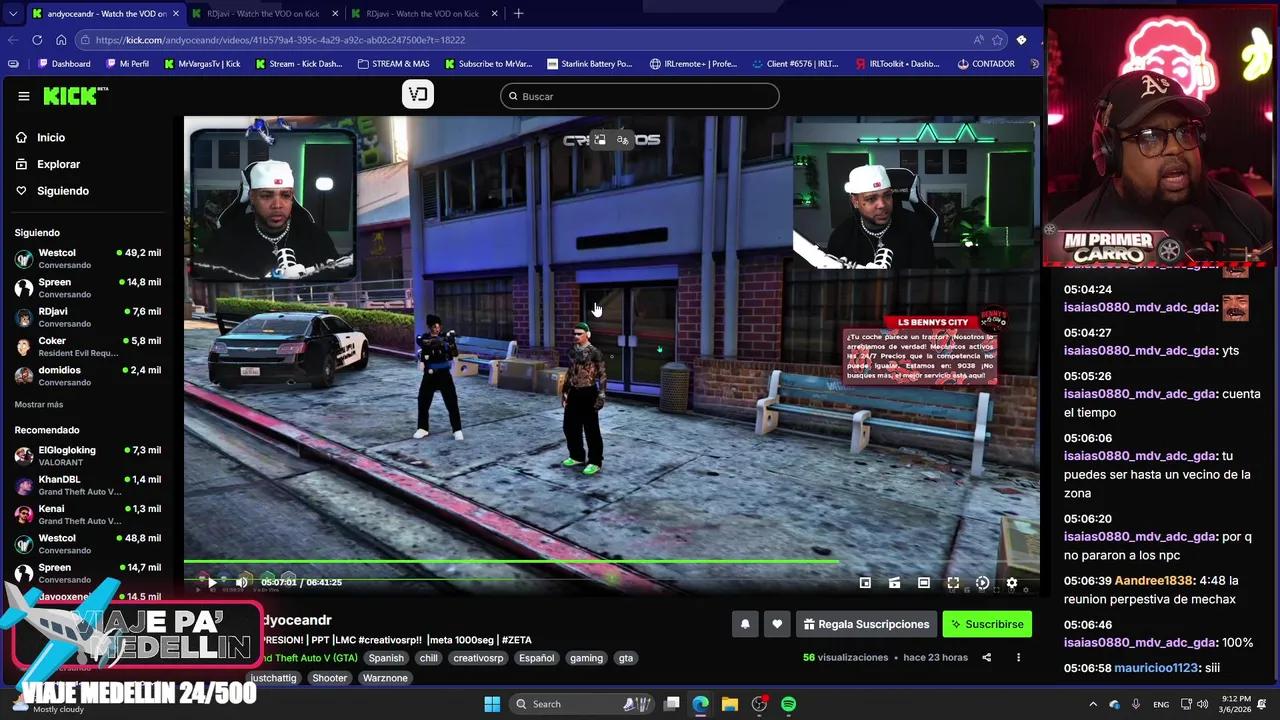Click chat username Aandree1838
This screenshot has width=1280, height=720.
pyautogui.click(x=1153, y=581)
